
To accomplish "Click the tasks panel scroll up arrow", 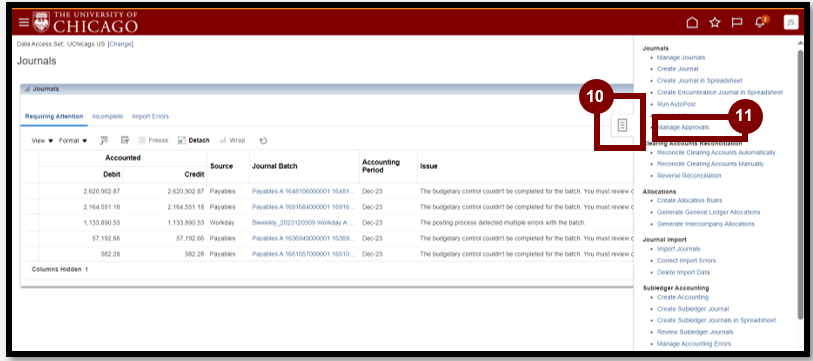I will pos(800,42).
